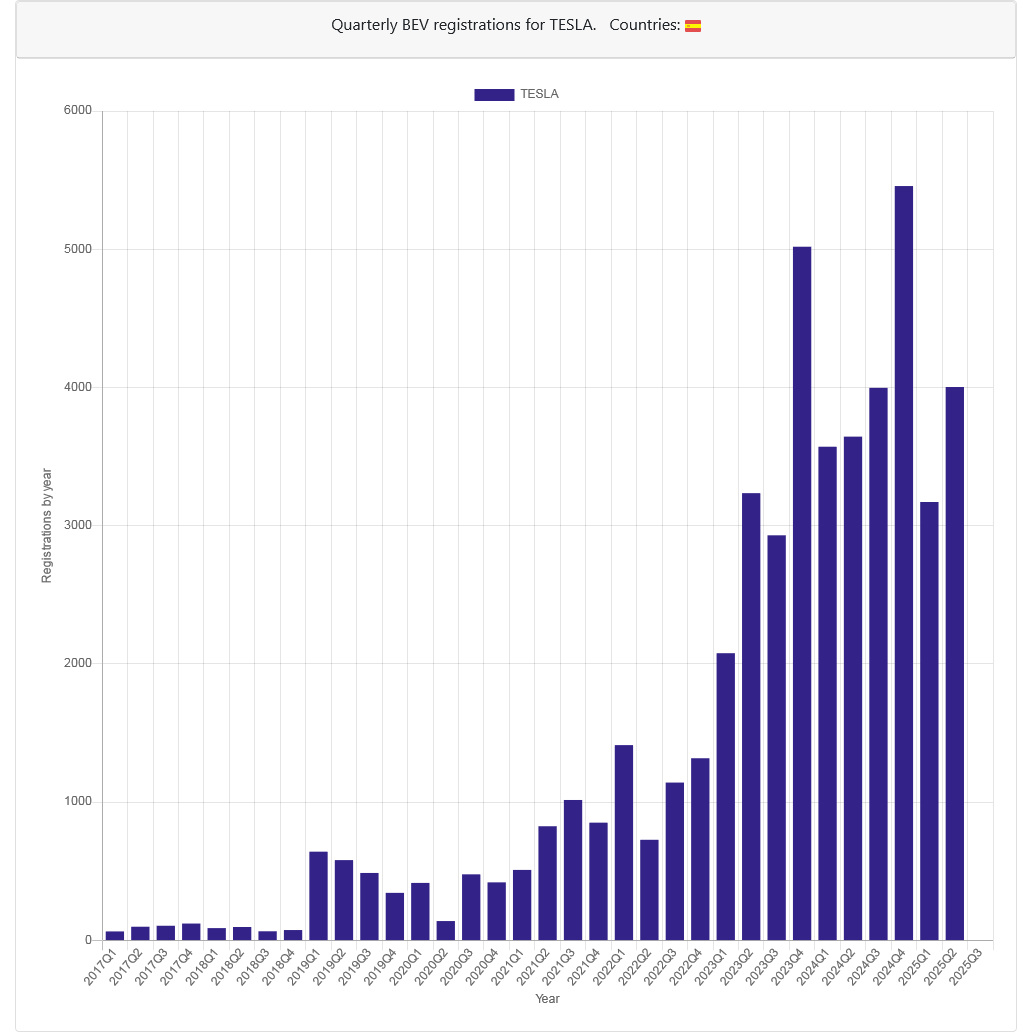
Task: Click the Spain flag icon in title
Action: point(693,26)
